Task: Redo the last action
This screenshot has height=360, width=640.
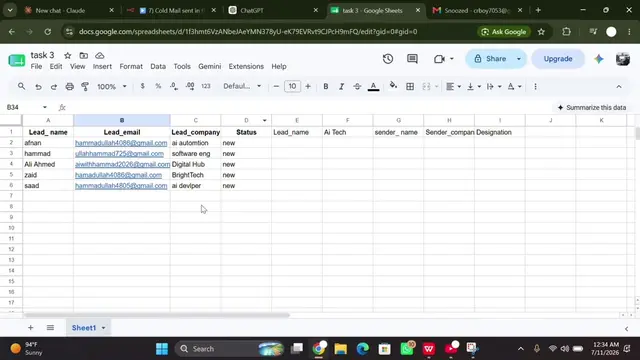Action: click(53, 87)
